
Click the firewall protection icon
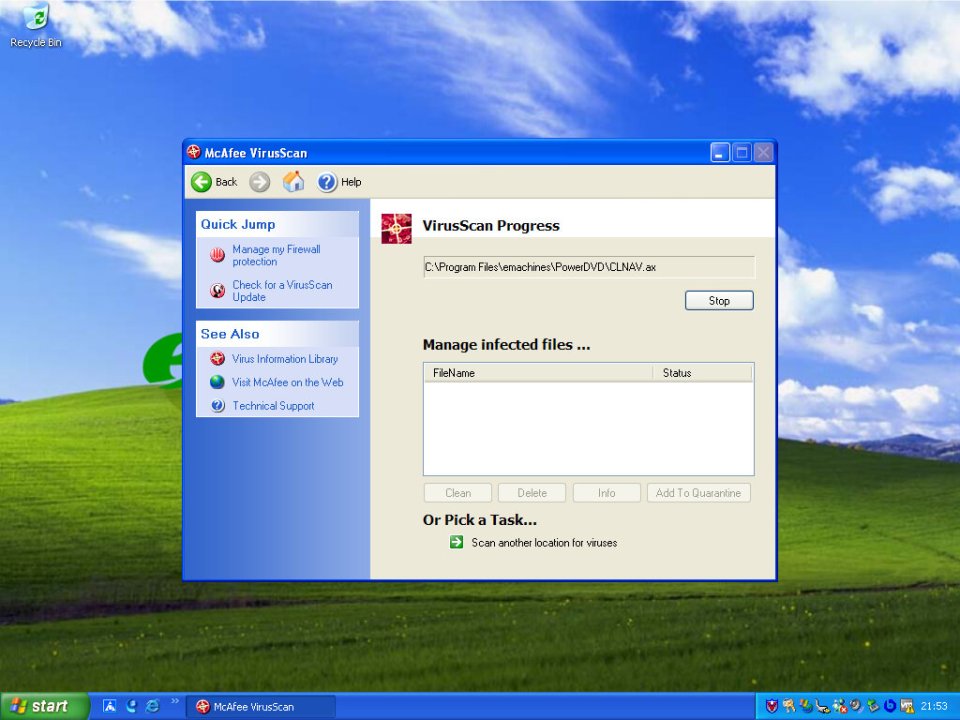pos(217,256)
